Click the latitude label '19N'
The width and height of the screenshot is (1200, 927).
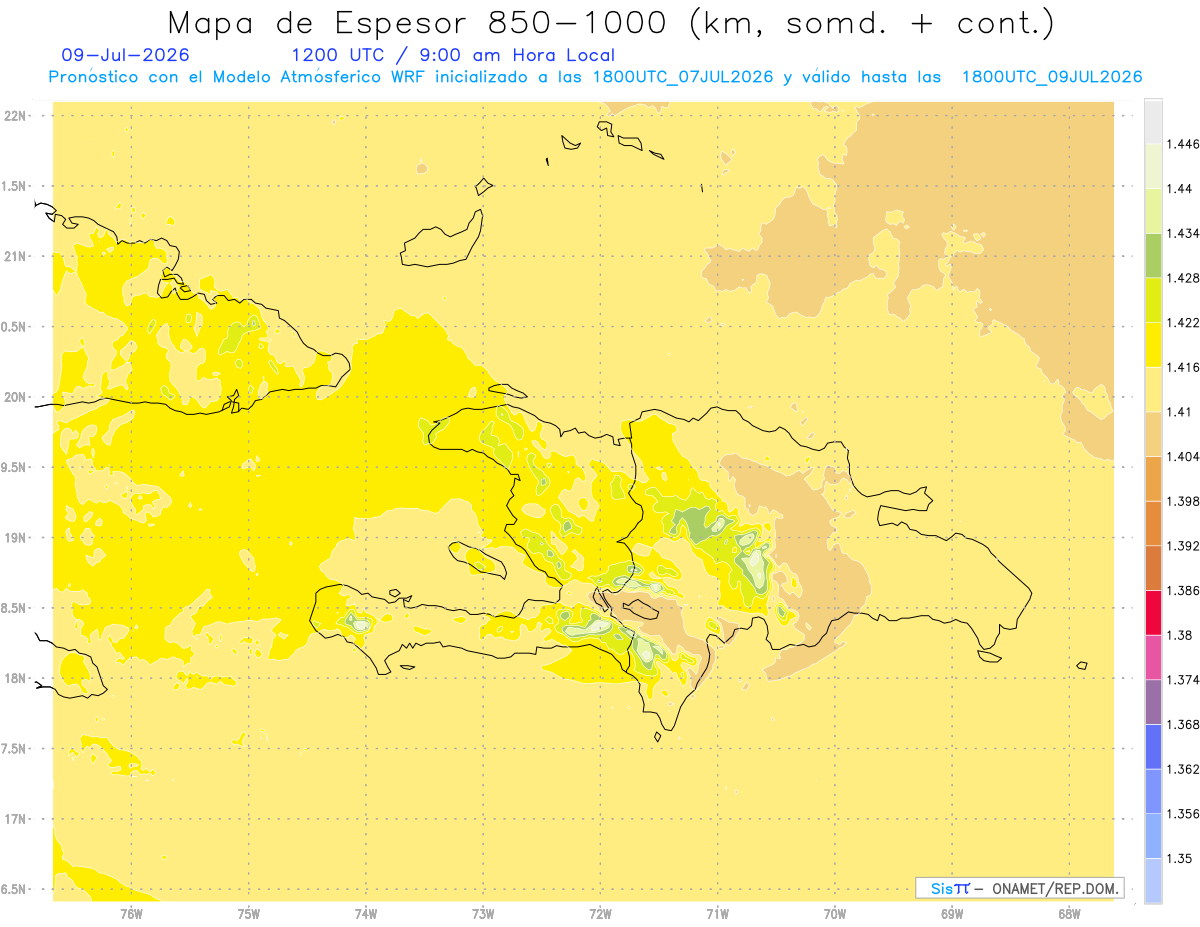pyautogui.click(x=16, y=538)
